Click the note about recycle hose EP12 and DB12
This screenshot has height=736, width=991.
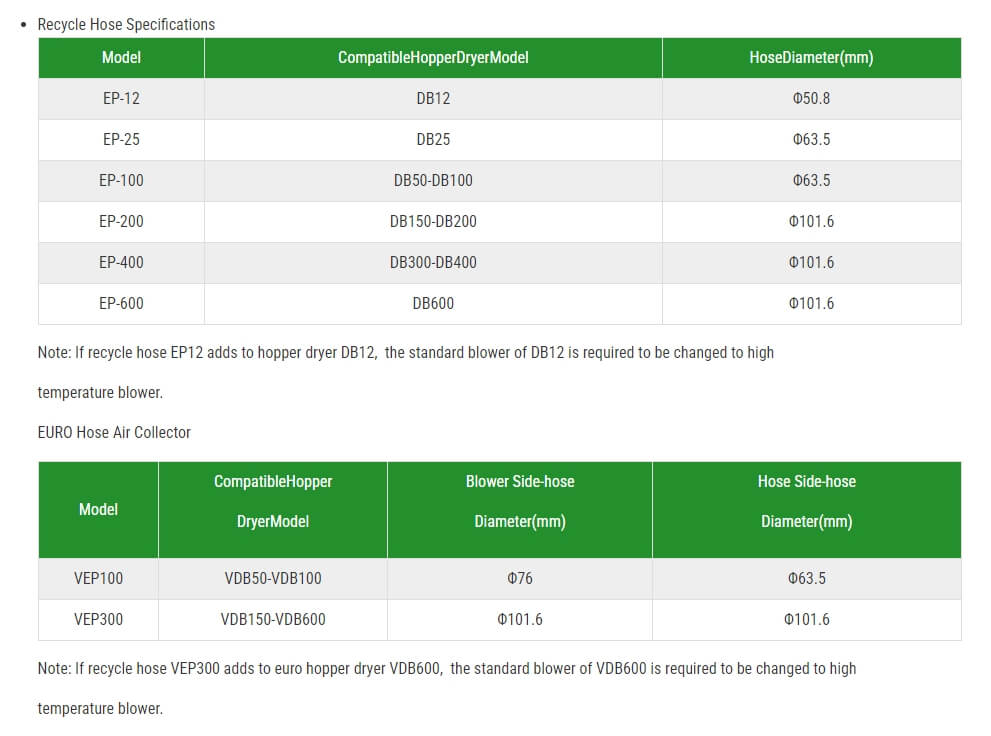(406, 372)
